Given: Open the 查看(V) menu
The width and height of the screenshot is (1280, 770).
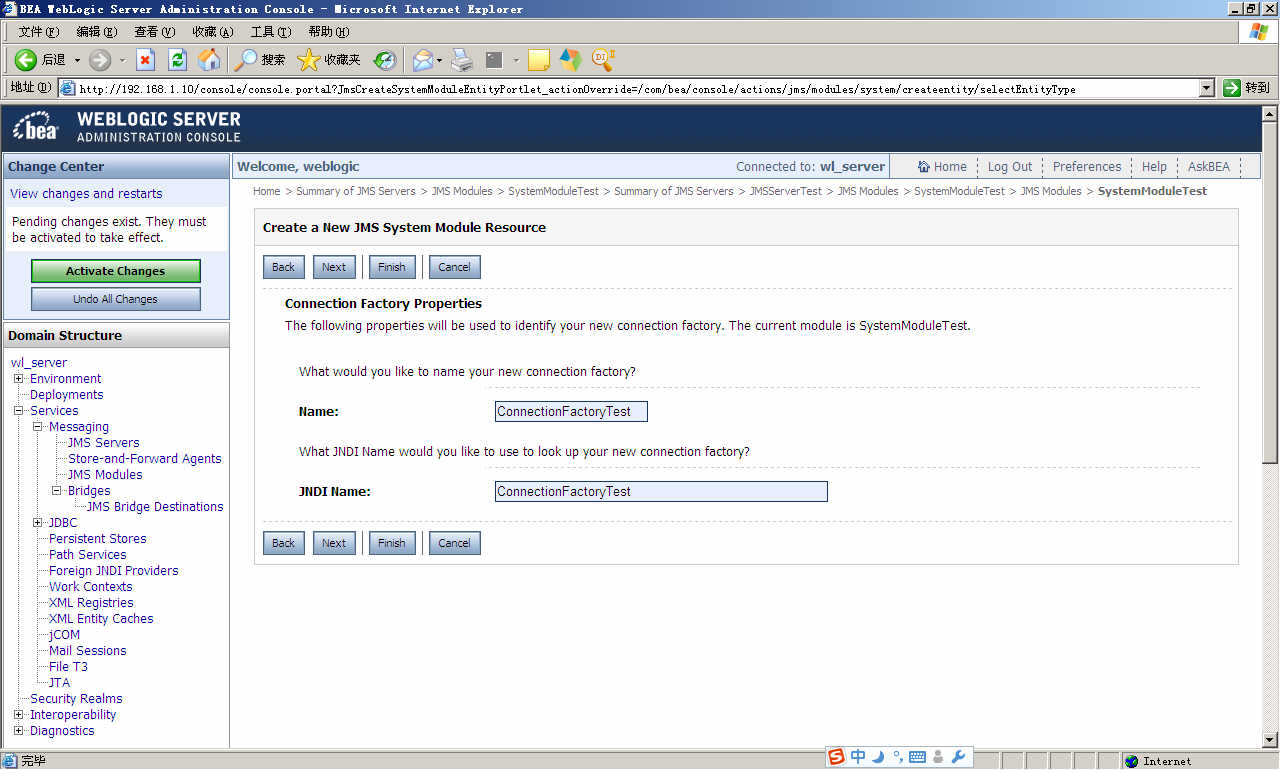Looking at the screenshot, I should (154, 32).
